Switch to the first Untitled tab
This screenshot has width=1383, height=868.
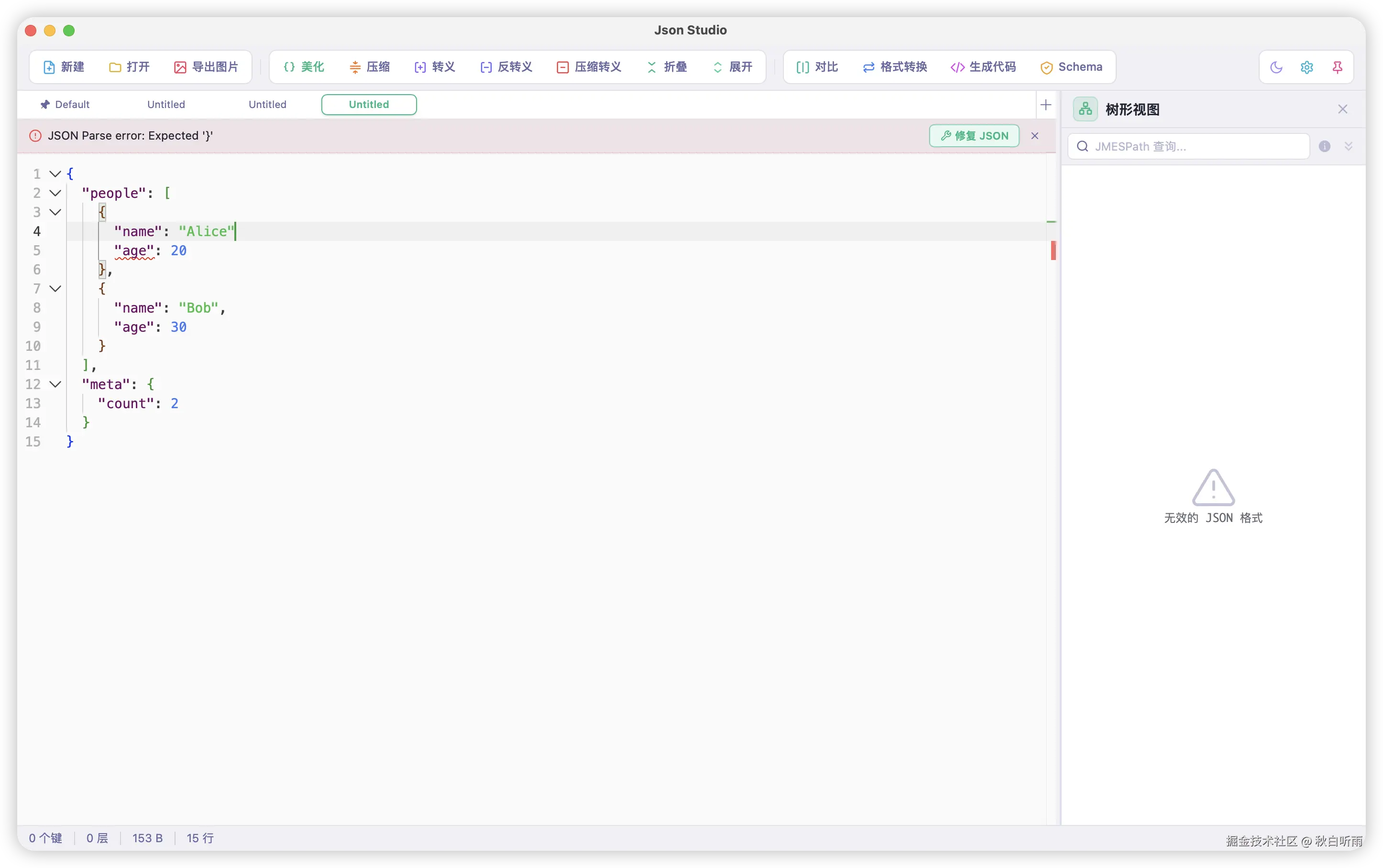tap(166, 105)
